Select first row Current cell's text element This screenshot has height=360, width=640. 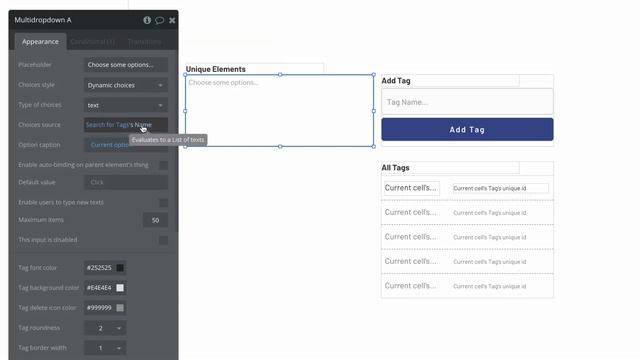(x=411, y=188)
